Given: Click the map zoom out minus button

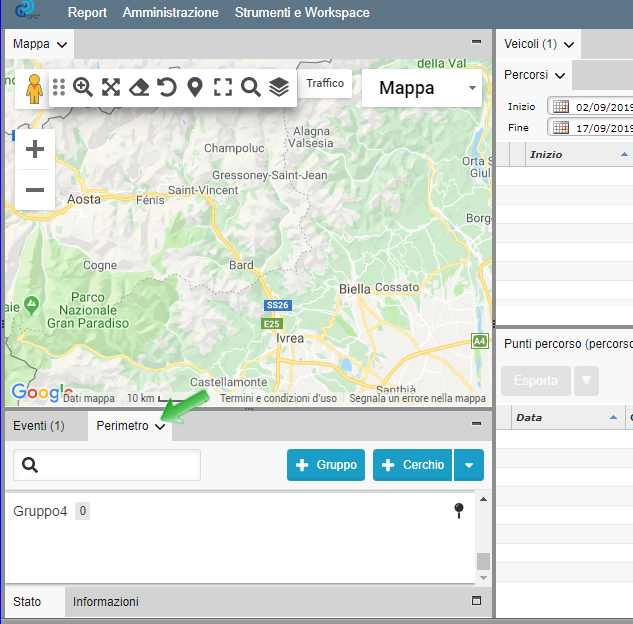Looking at the screenshot, I should (35, 190).
